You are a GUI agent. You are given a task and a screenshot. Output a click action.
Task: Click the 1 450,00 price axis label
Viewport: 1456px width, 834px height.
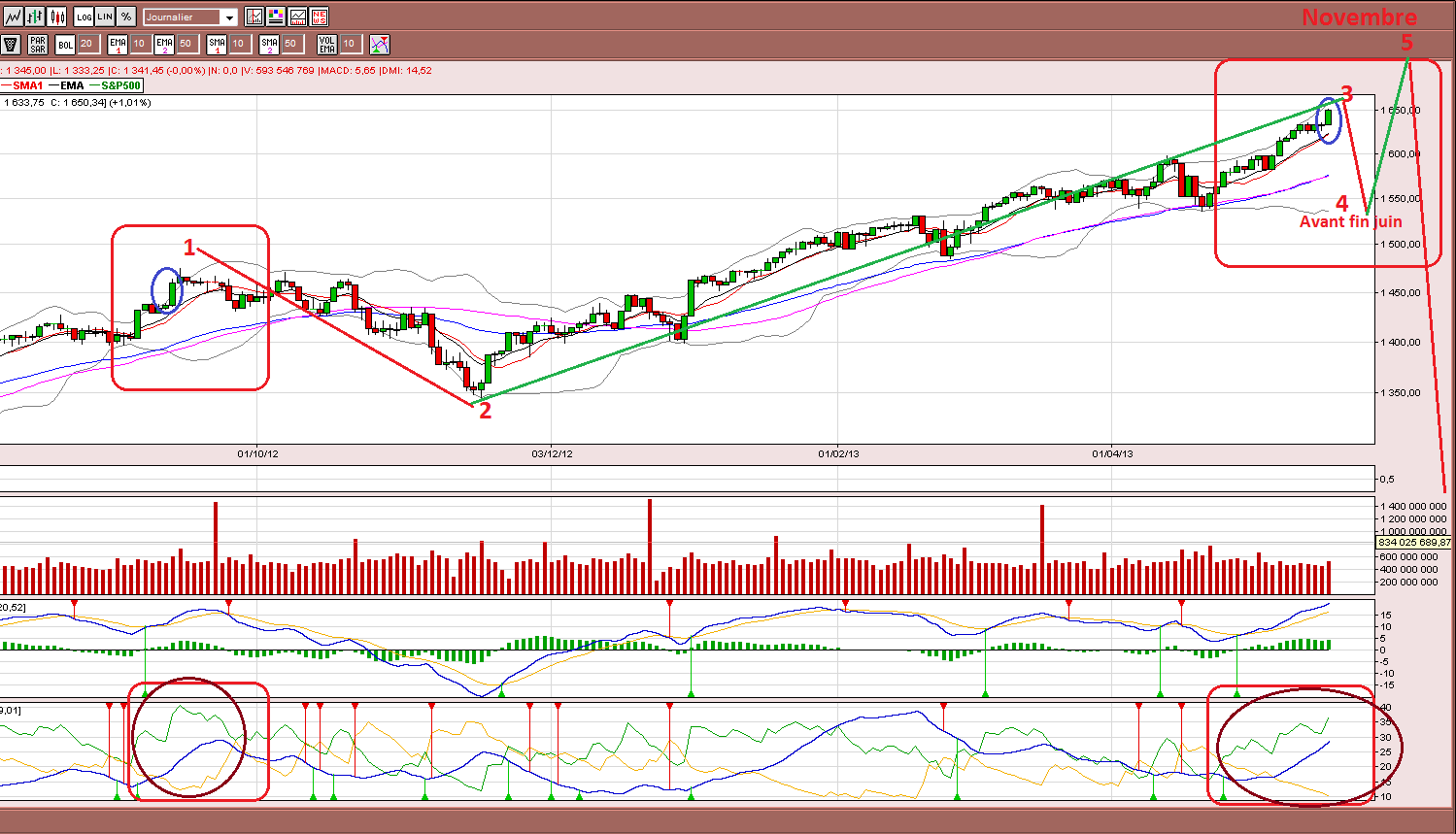1401,293
